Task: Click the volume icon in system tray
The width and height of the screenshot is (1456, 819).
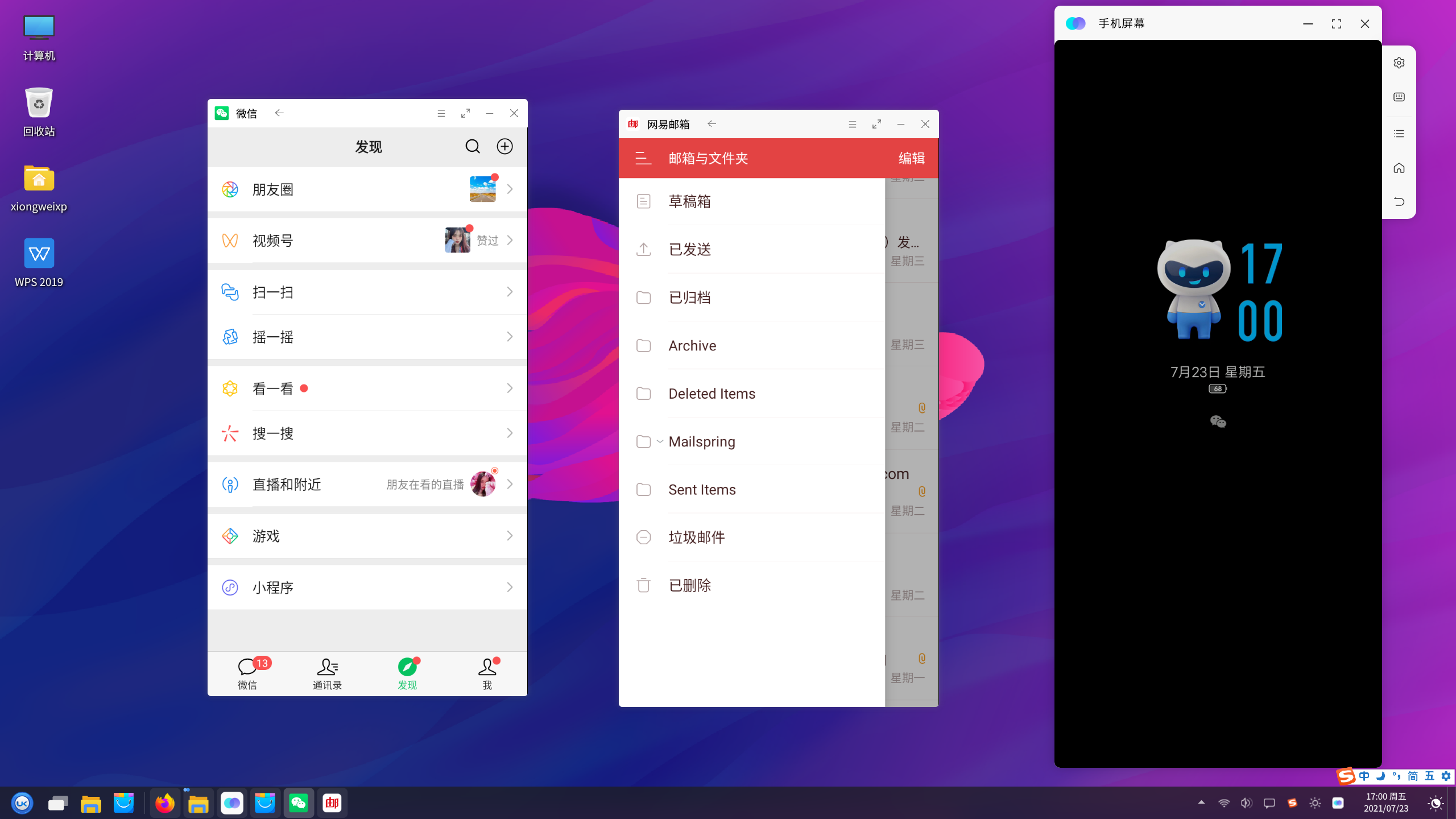Action: pos(1246,803)
